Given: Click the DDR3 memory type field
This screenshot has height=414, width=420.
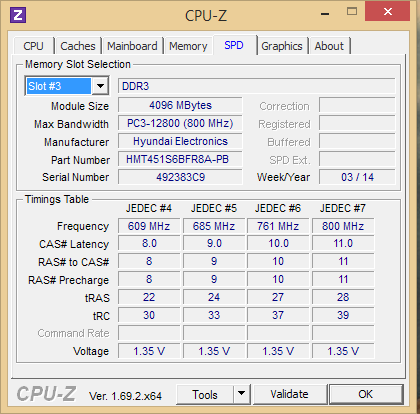Looking at the screenshot, I should click(x=257, y=86).
